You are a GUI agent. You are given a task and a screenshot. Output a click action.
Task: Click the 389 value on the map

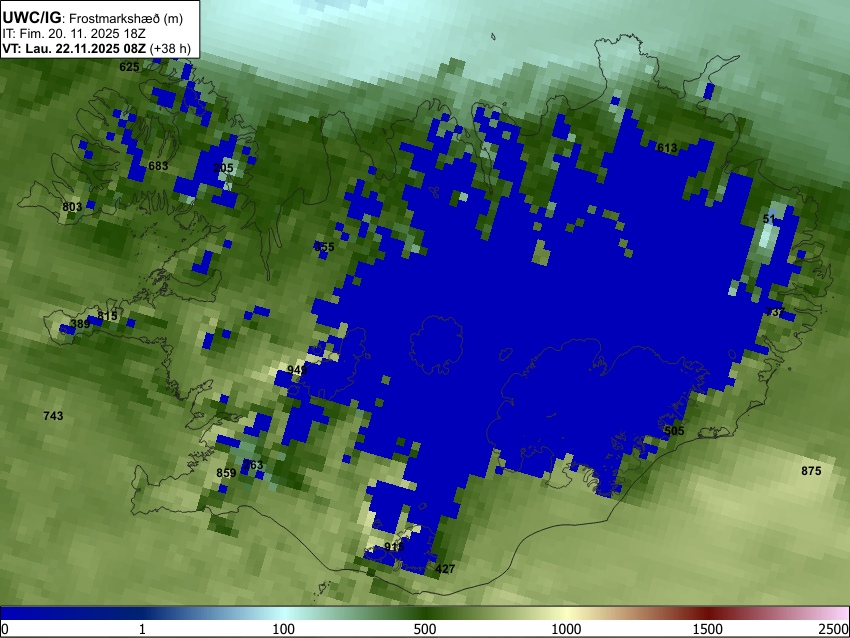[x=80, y=324]
